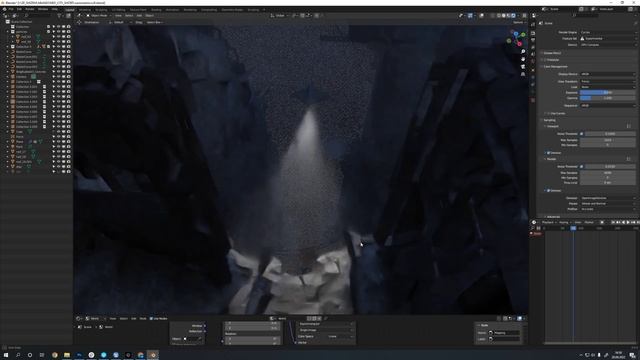Open Device dropdown (GPU Compute)
Screen dimensions: 640x360
[607, 44]
